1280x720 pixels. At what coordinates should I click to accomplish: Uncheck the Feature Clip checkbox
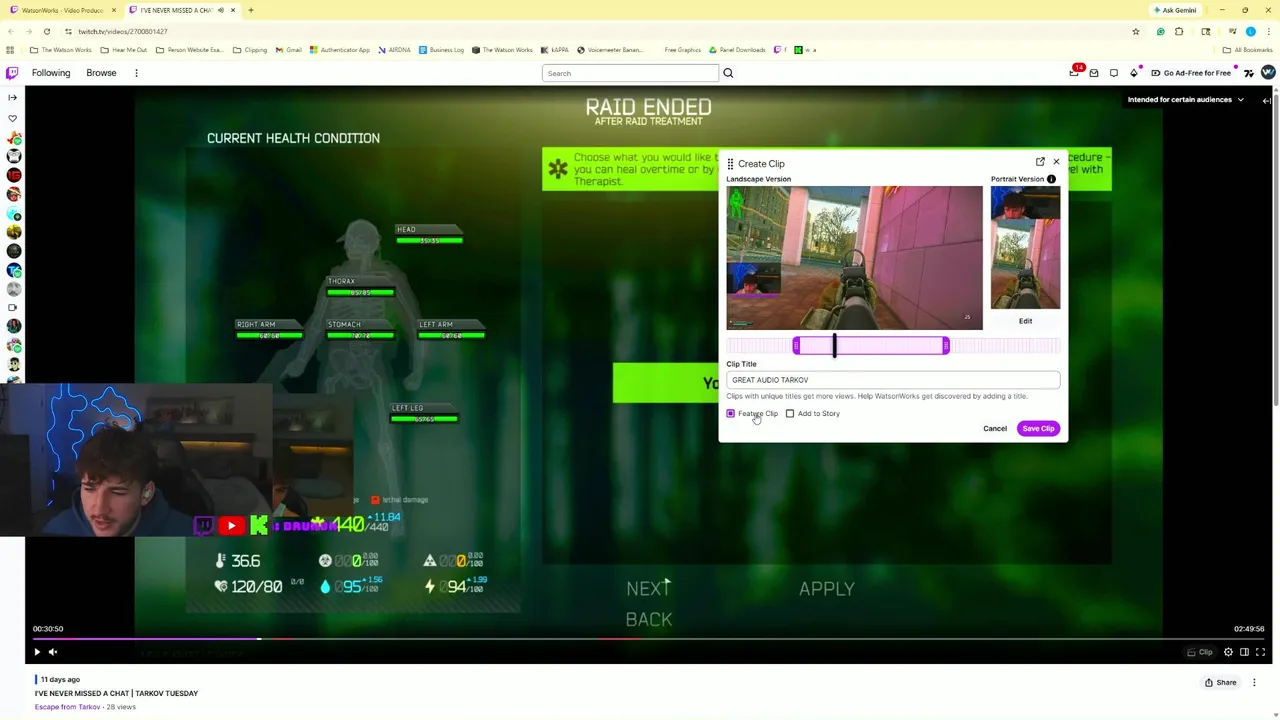click(x=731, y=414)
